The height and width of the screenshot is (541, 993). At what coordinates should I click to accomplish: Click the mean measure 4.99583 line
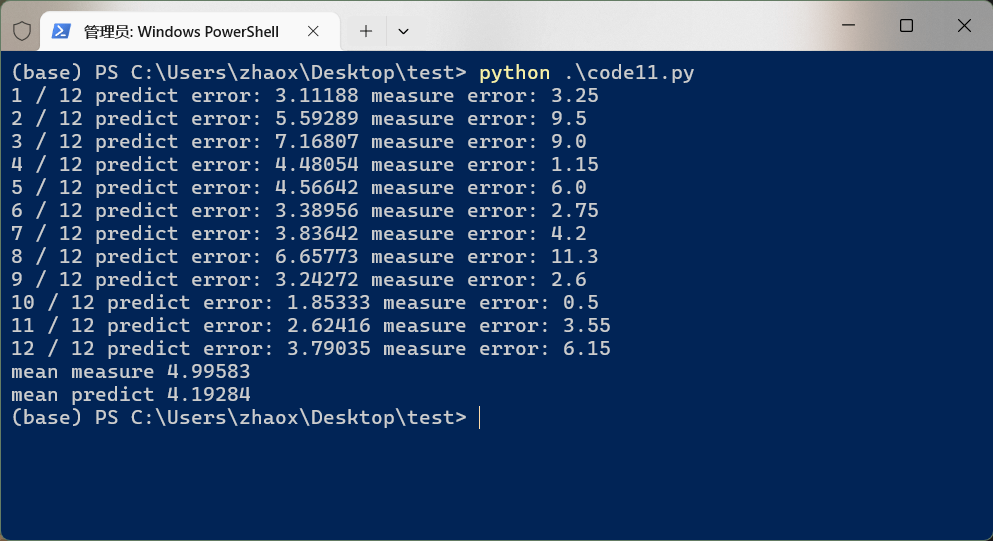(130, 372)
